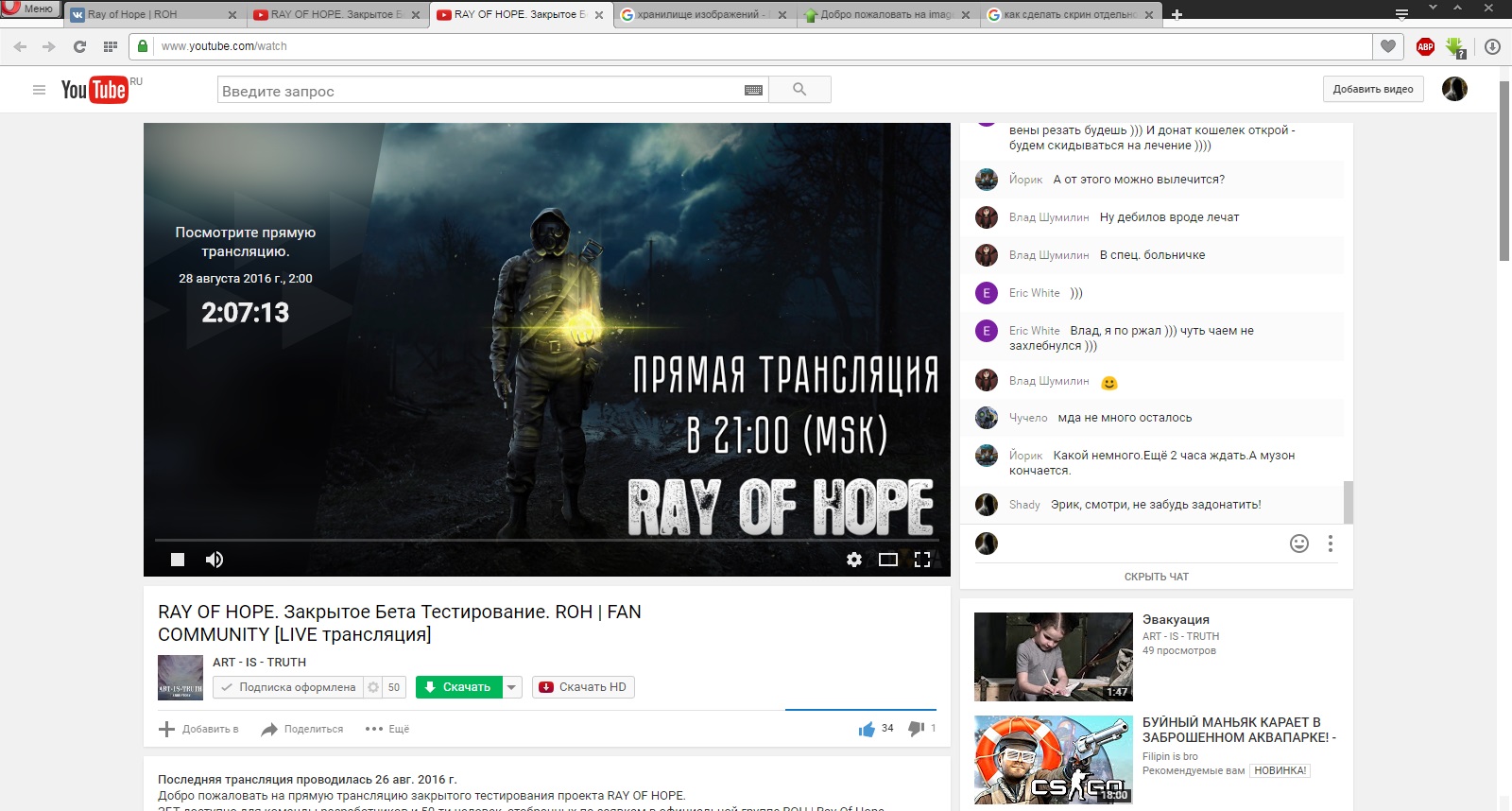This screenshot has width=1512, height=811.
Task: Switch to the Добро пожаловать tab
Action: 885,14
